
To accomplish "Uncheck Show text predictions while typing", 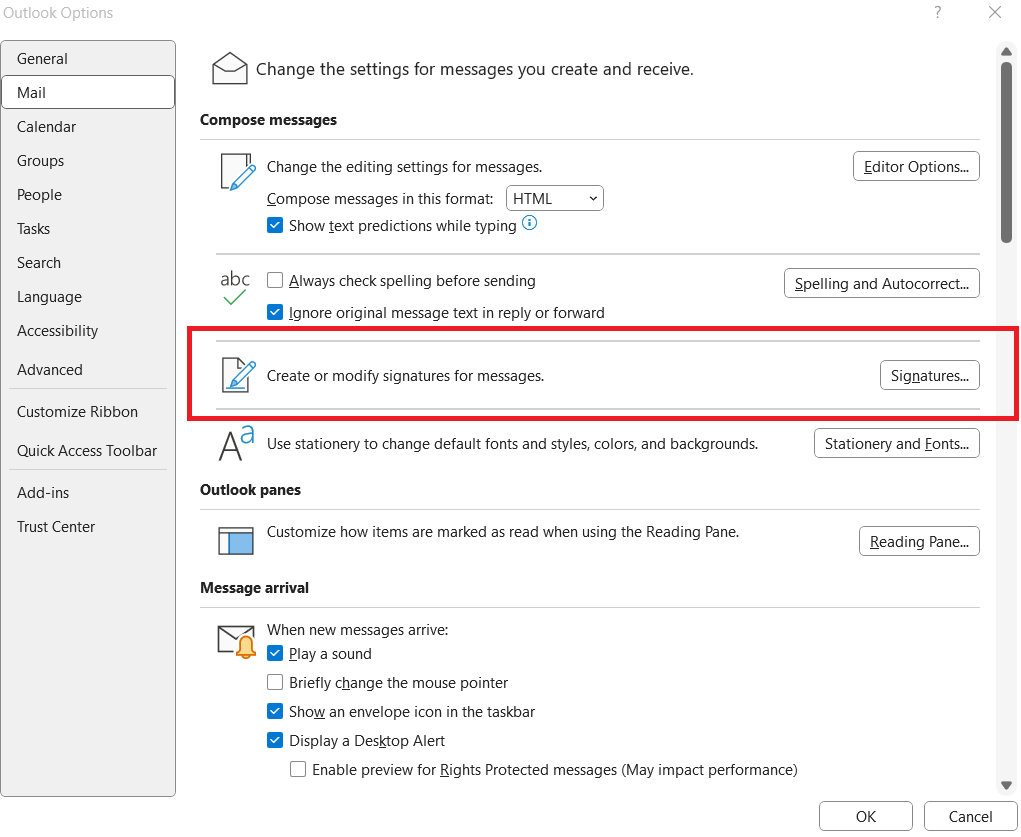I will [x=275, y=225].
